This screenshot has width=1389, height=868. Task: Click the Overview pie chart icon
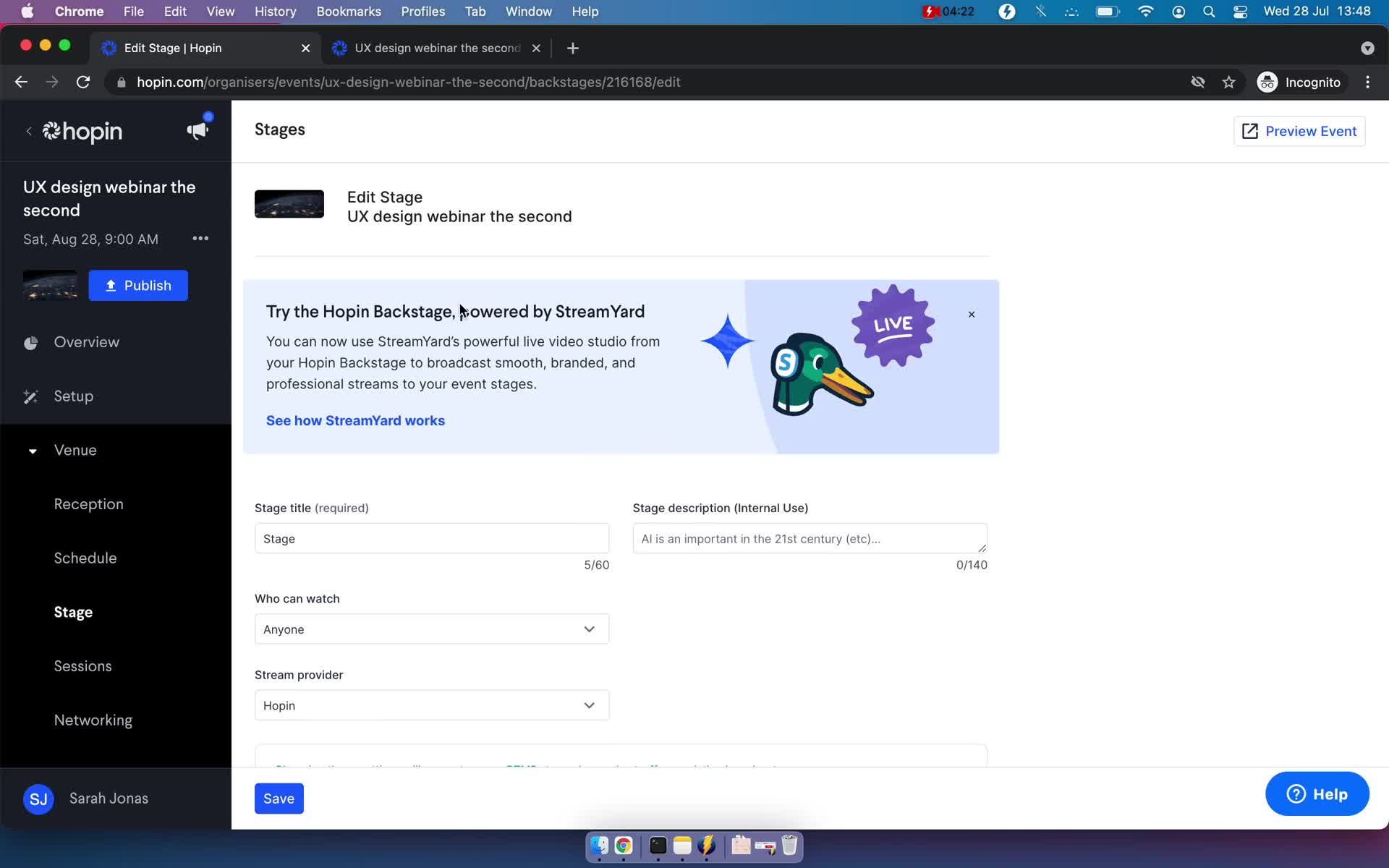pos(30,343)
